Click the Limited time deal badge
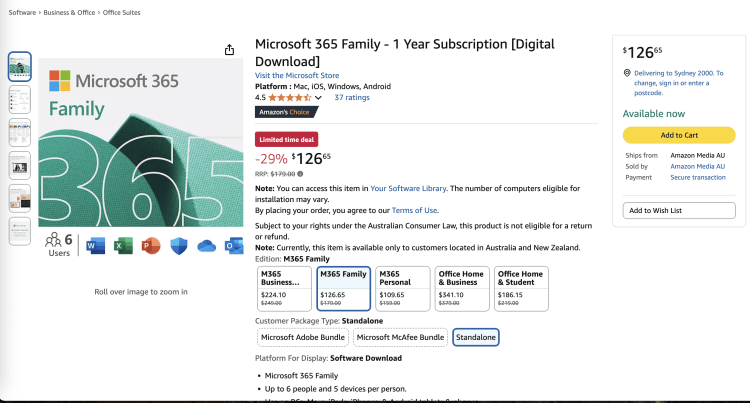The width and height of the screenshot is (750, 403). coord(287,140)
